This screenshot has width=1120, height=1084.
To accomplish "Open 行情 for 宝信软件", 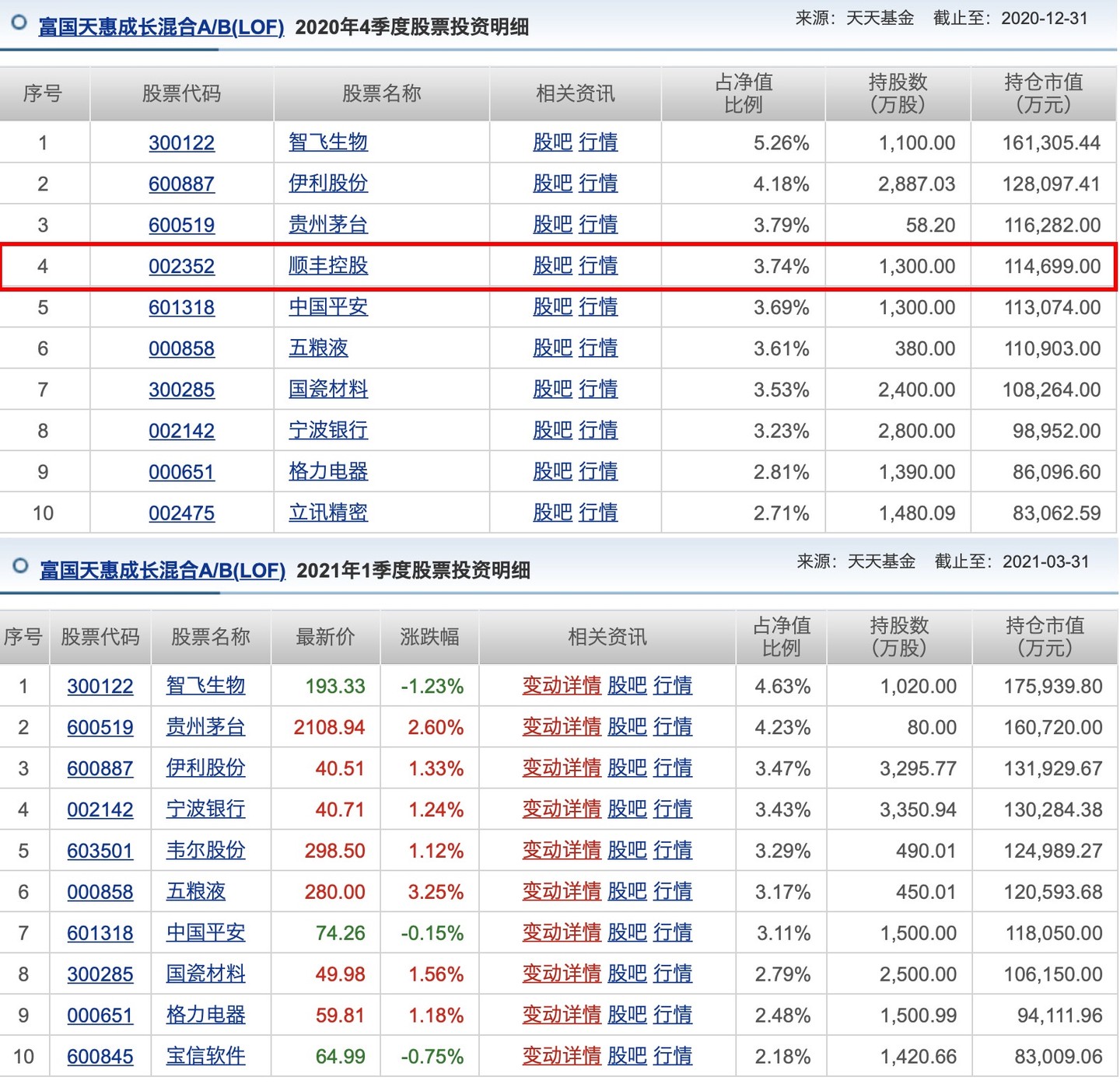I will point(672,1056).
